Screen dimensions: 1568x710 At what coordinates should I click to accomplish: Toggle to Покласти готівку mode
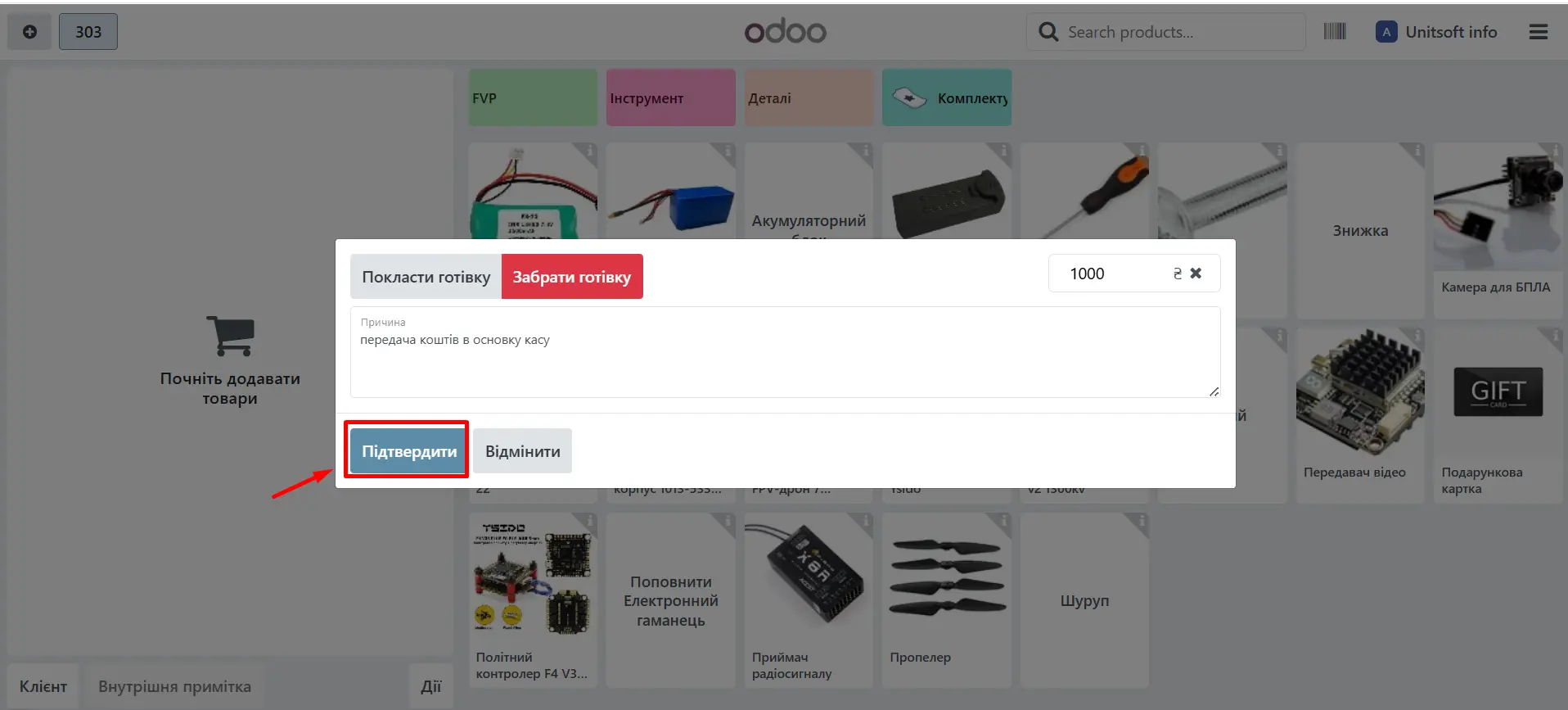[426, 277]
